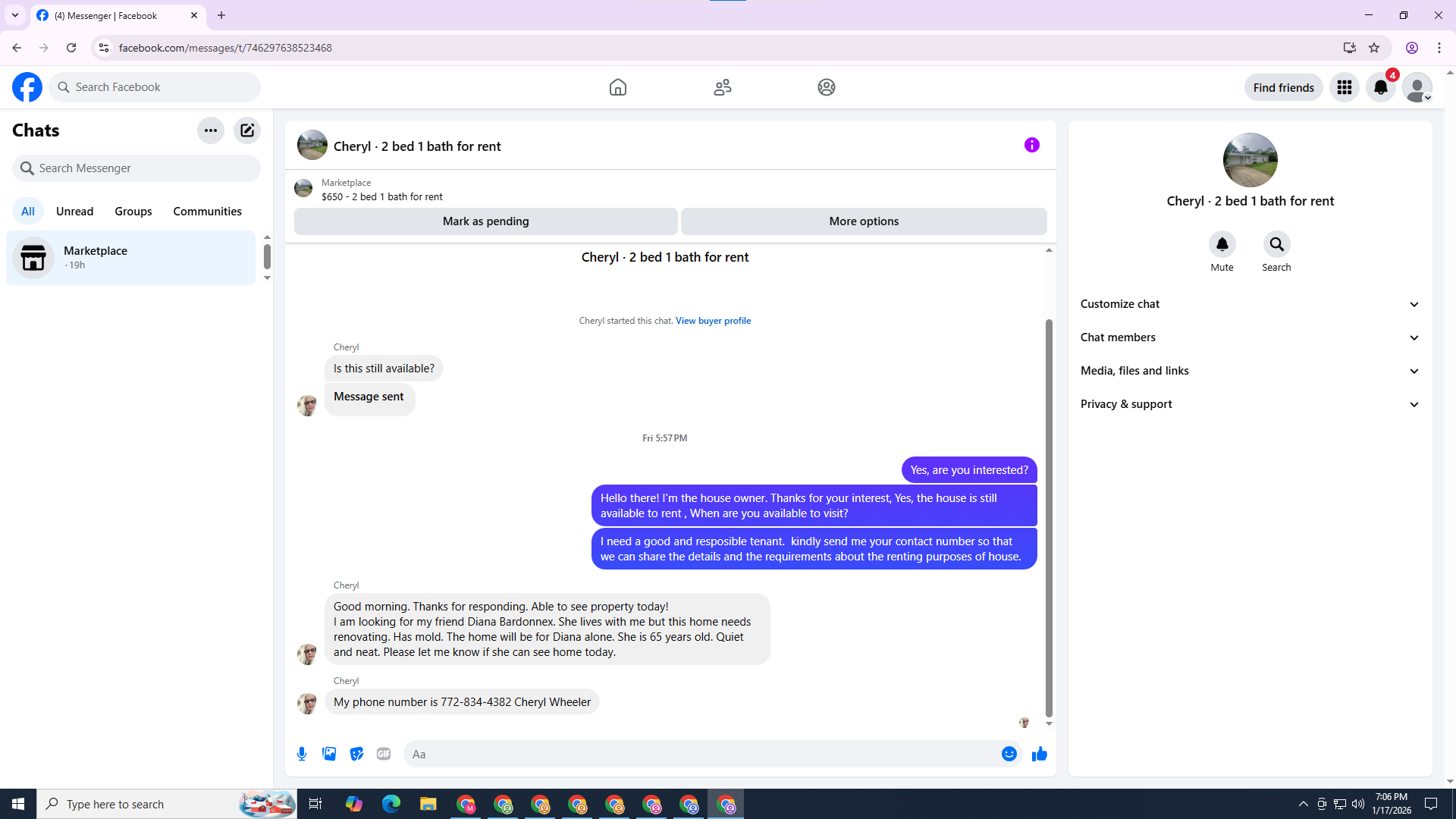Open the emoji picker in message box
1456x819 pixels.
coord(1009,754)
